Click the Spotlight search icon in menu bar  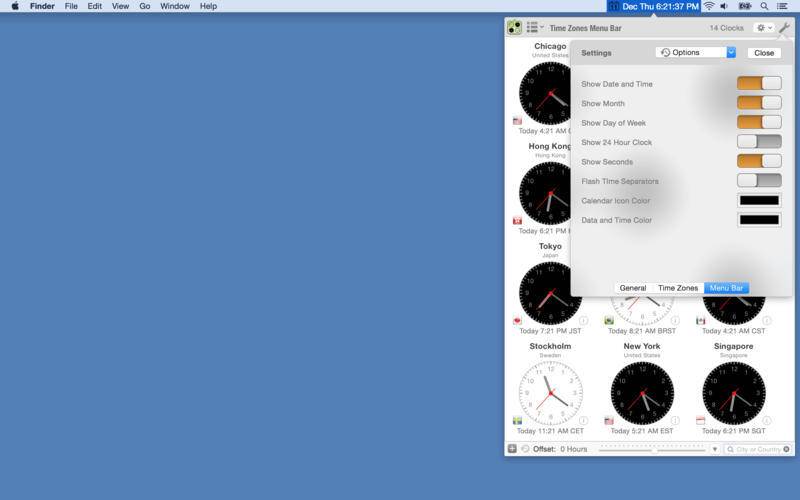764,6
